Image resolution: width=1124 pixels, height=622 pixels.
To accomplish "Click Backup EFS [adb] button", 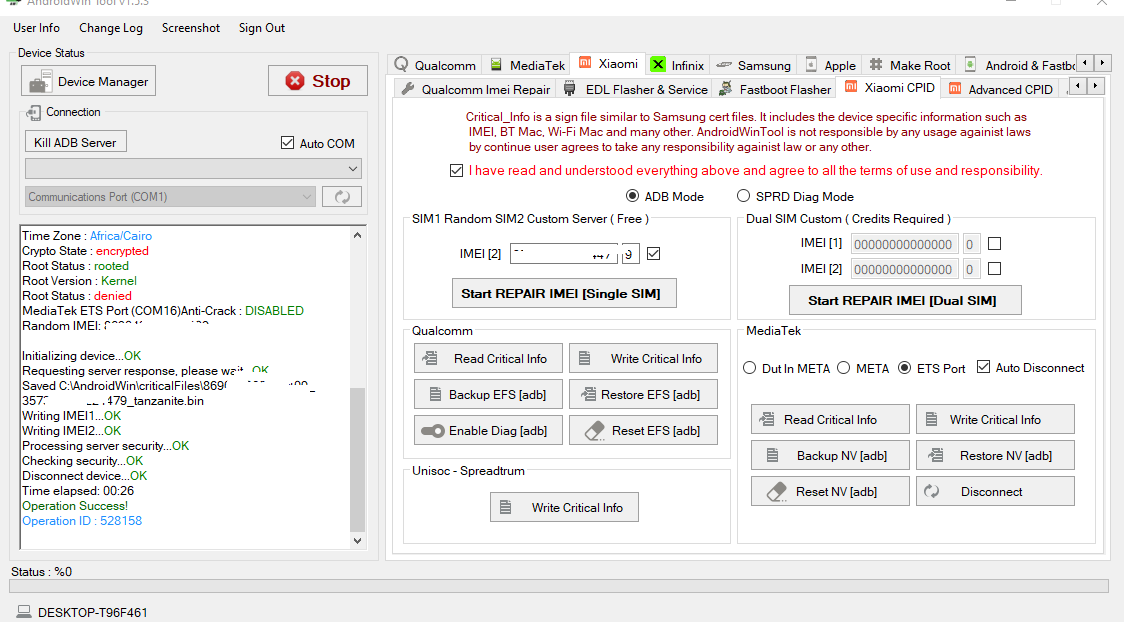I will (x=488, y=394).
